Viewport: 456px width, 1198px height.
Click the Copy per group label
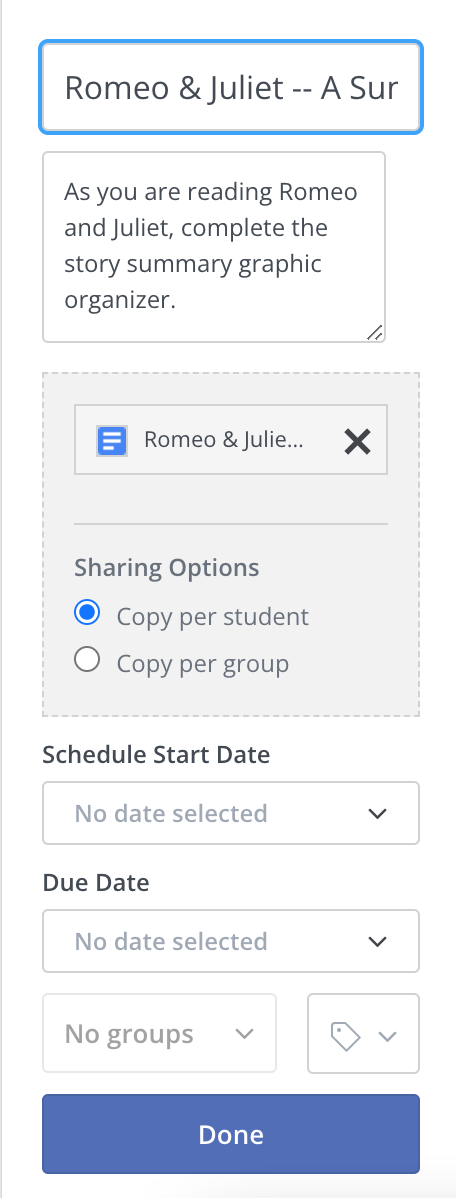click(202, 663)
